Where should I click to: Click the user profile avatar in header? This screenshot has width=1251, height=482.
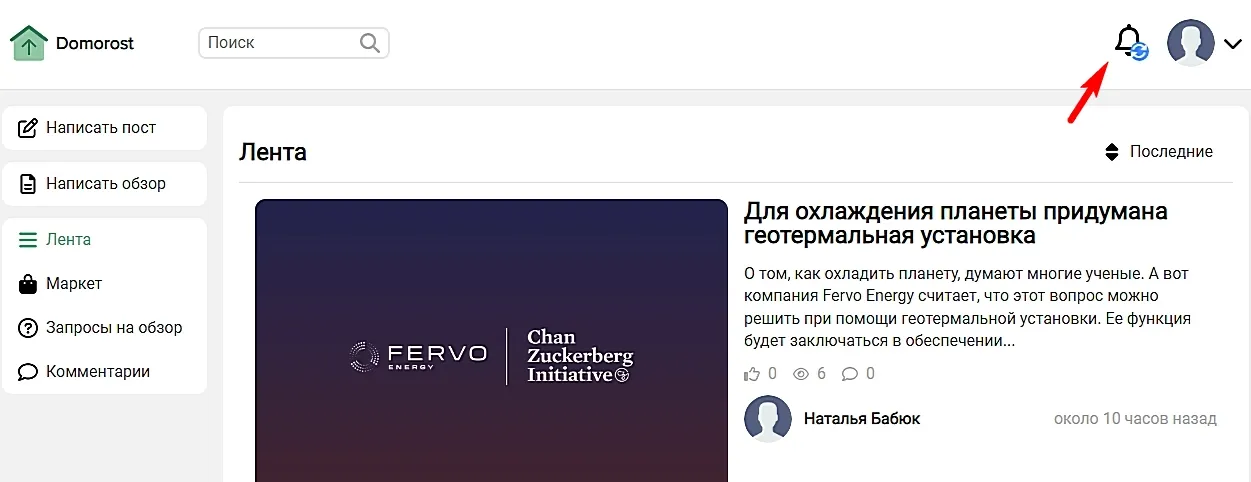[x=1191, y=43]
